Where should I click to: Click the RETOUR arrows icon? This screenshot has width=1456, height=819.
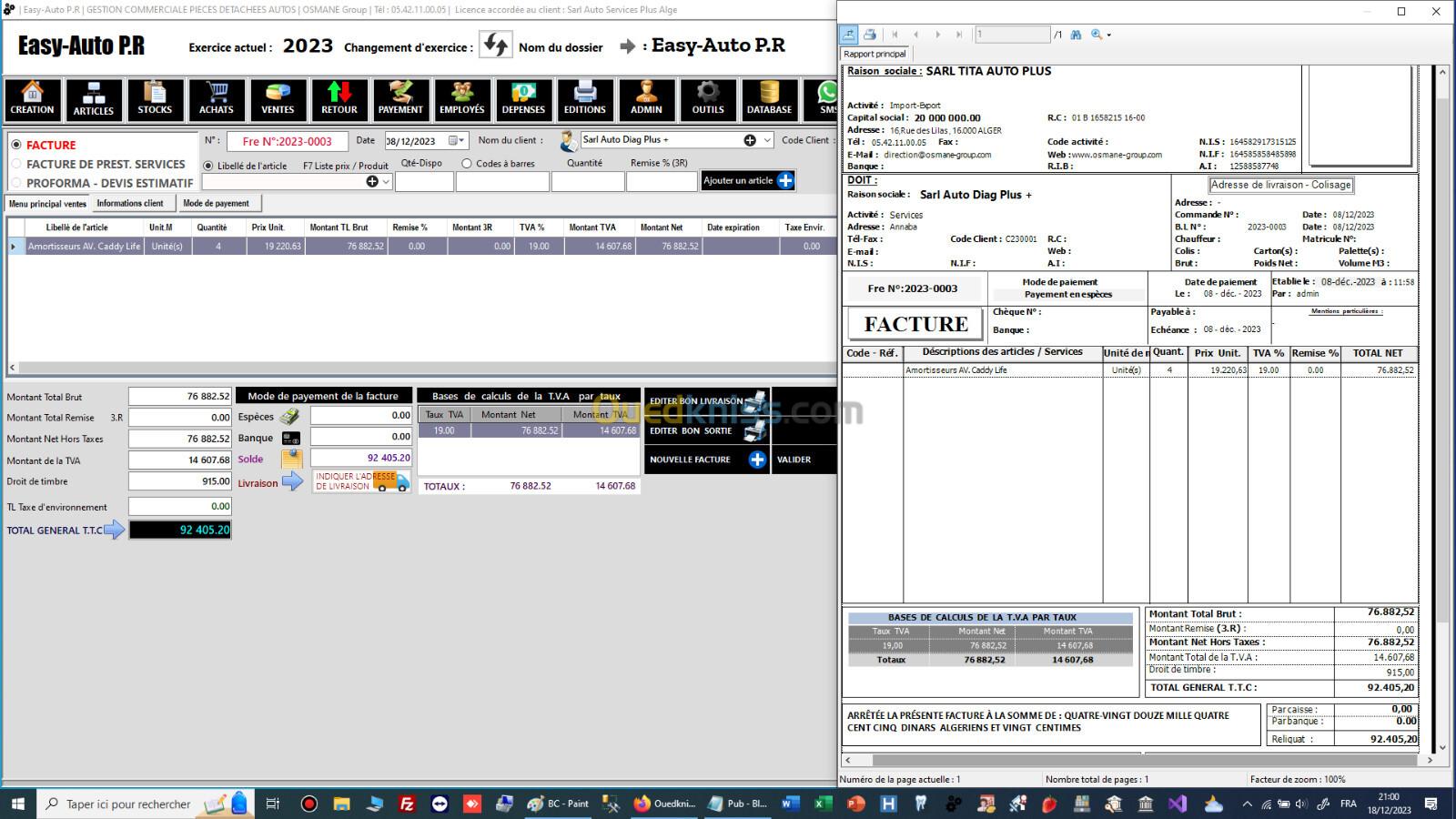(339, 99)
